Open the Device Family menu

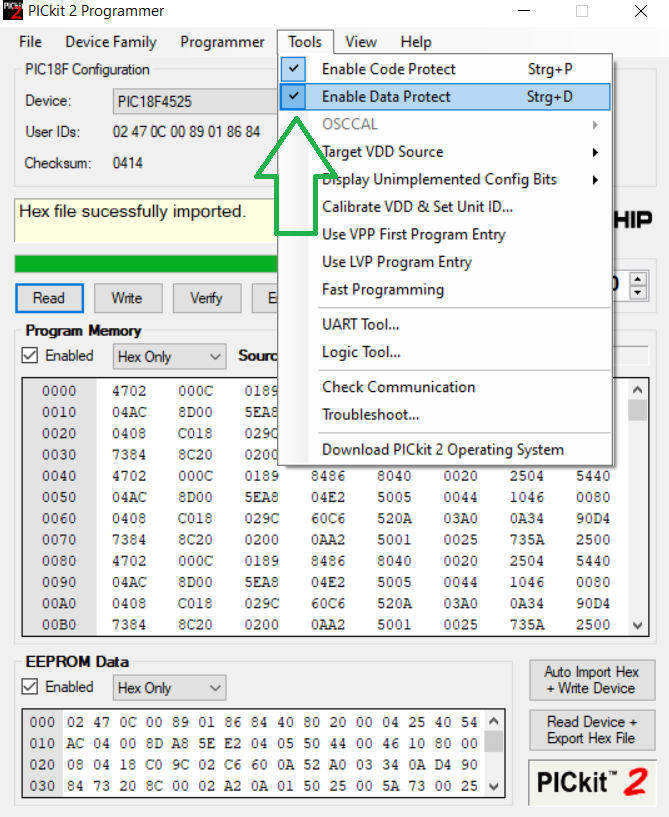point(111,42)
